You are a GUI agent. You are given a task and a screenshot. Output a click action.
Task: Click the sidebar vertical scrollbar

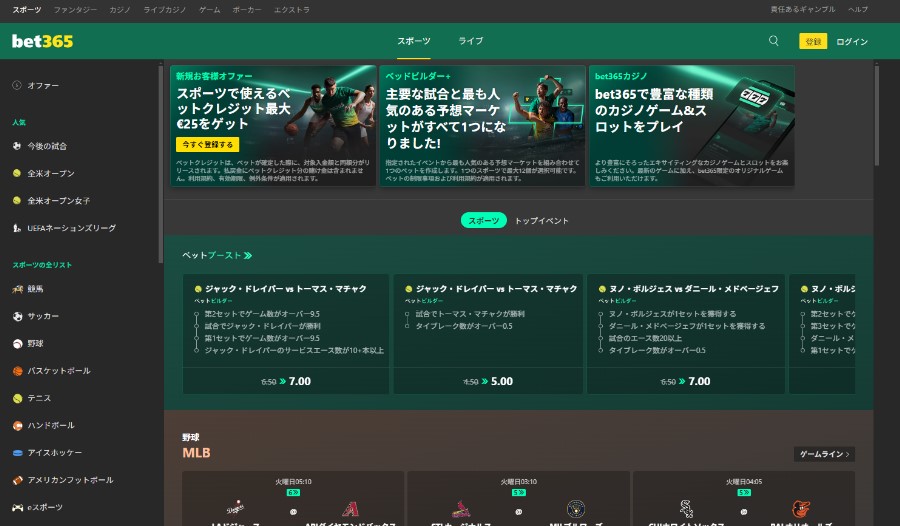tap(160, 164)
